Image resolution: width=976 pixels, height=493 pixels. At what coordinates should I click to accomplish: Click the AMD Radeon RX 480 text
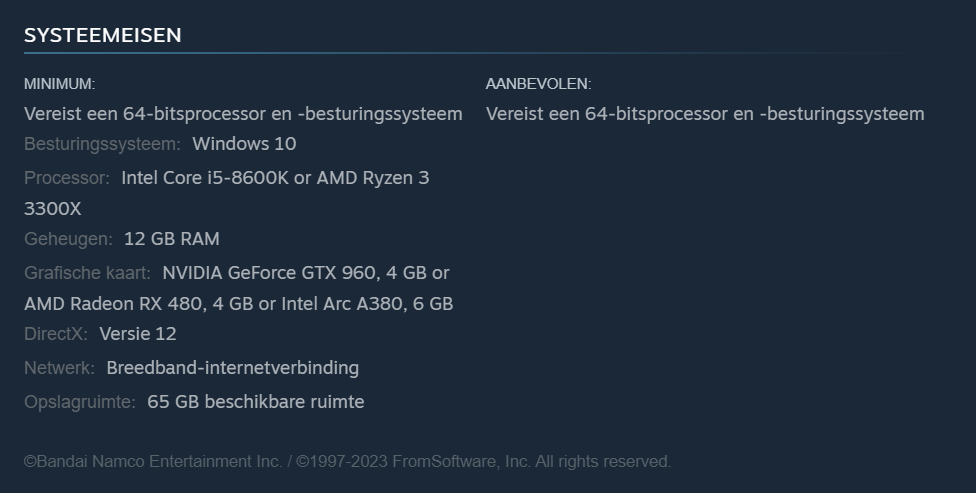tap(113, 304)
